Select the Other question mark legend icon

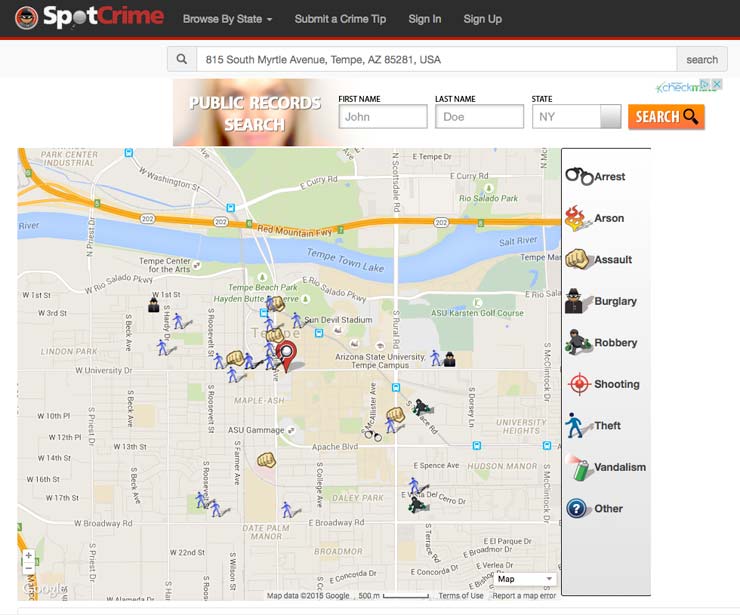577,508
